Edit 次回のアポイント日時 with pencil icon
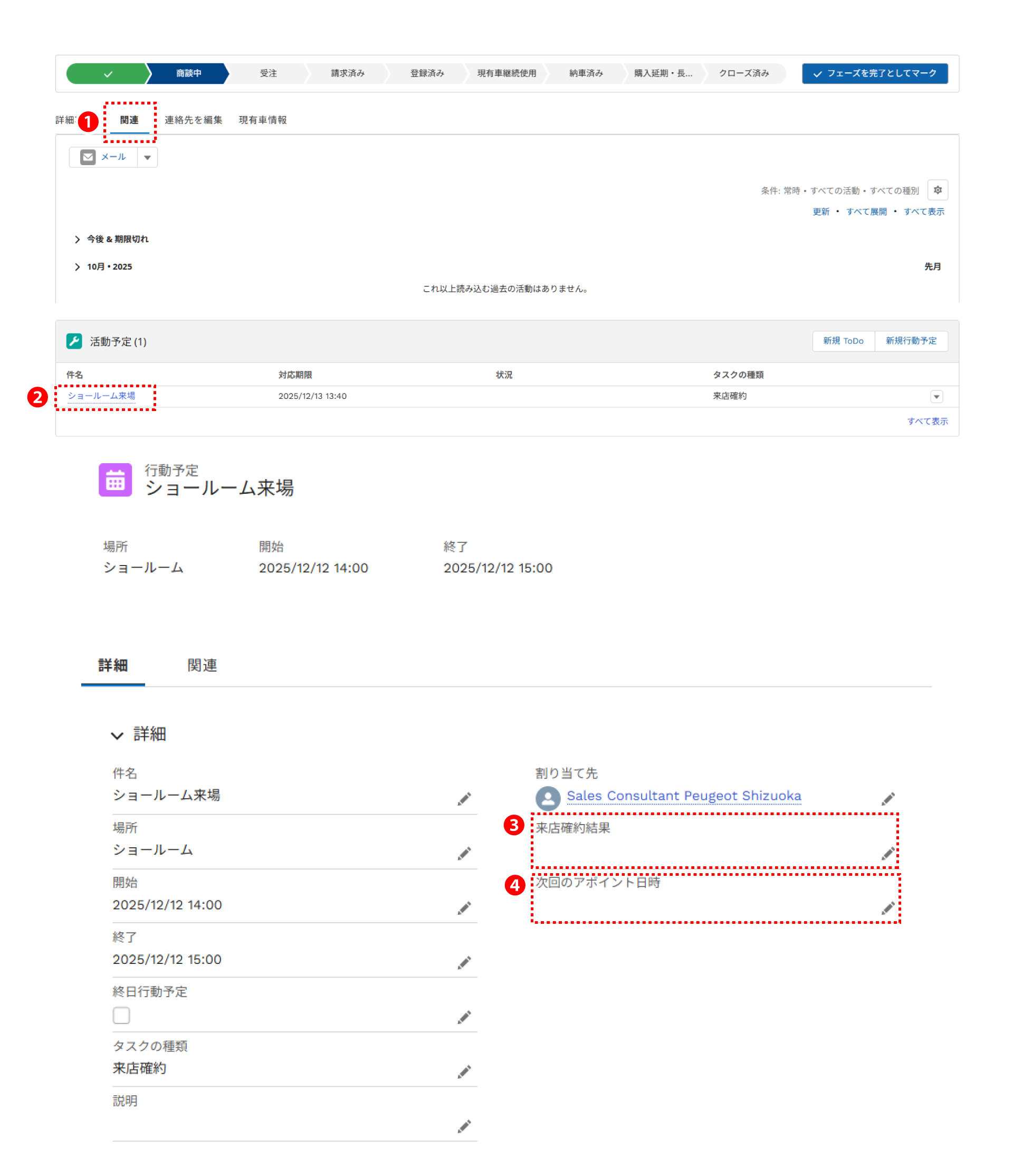This screenshot has height=1176, width=1013. coord(887,908)
